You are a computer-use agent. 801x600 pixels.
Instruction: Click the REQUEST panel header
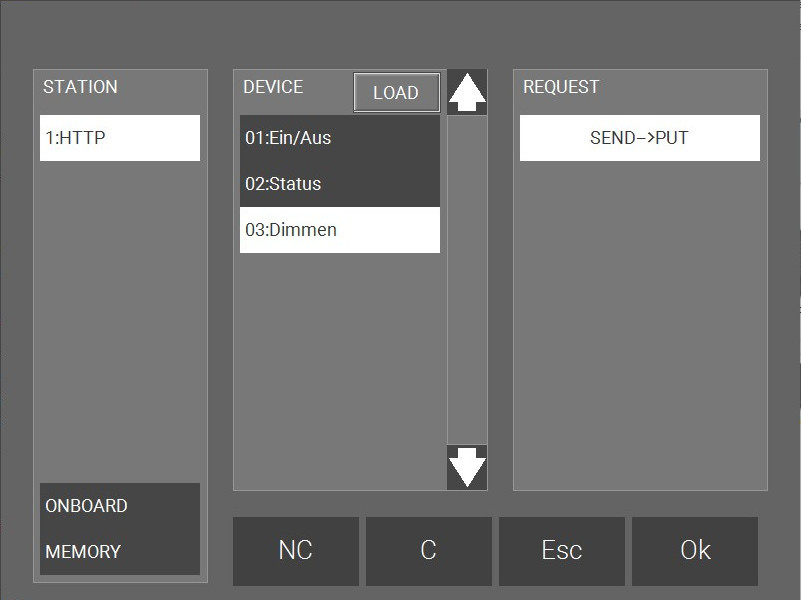coord(561,87)
